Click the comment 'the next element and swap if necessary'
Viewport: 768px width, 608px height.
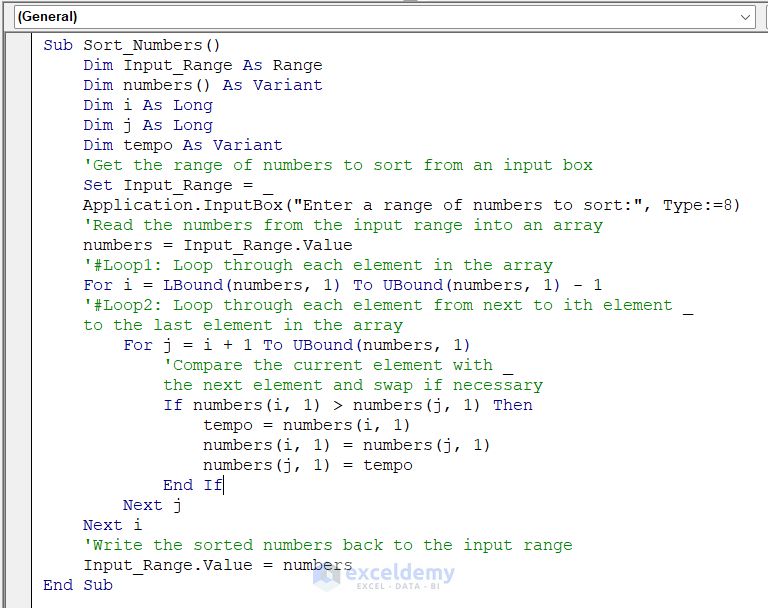click(353, 386)
